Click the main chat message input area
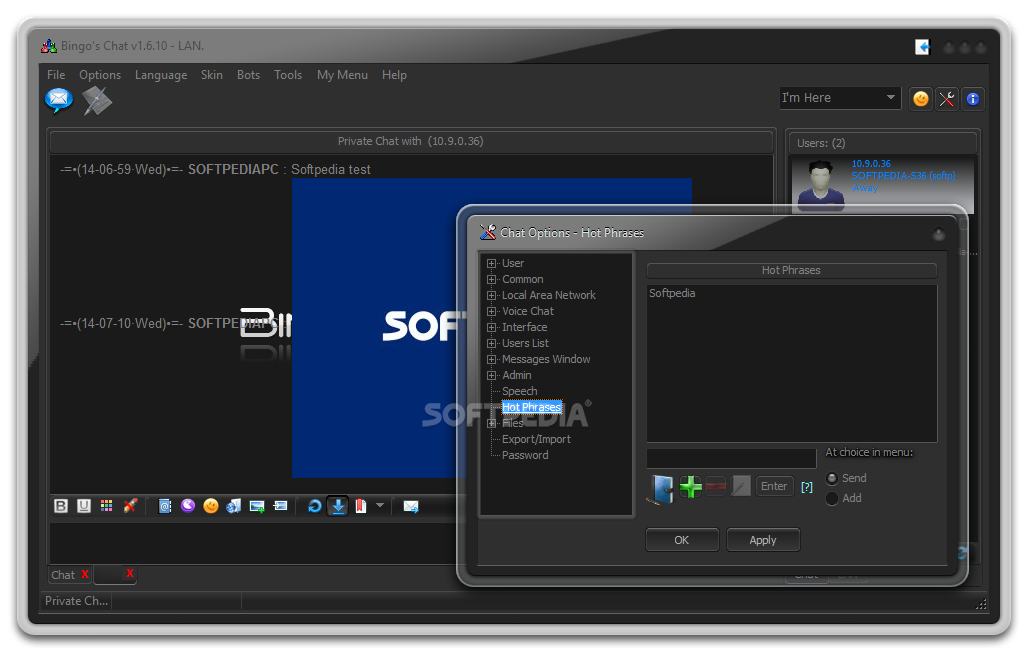The height and width of the screenshot is (652, 1028). 252,542
